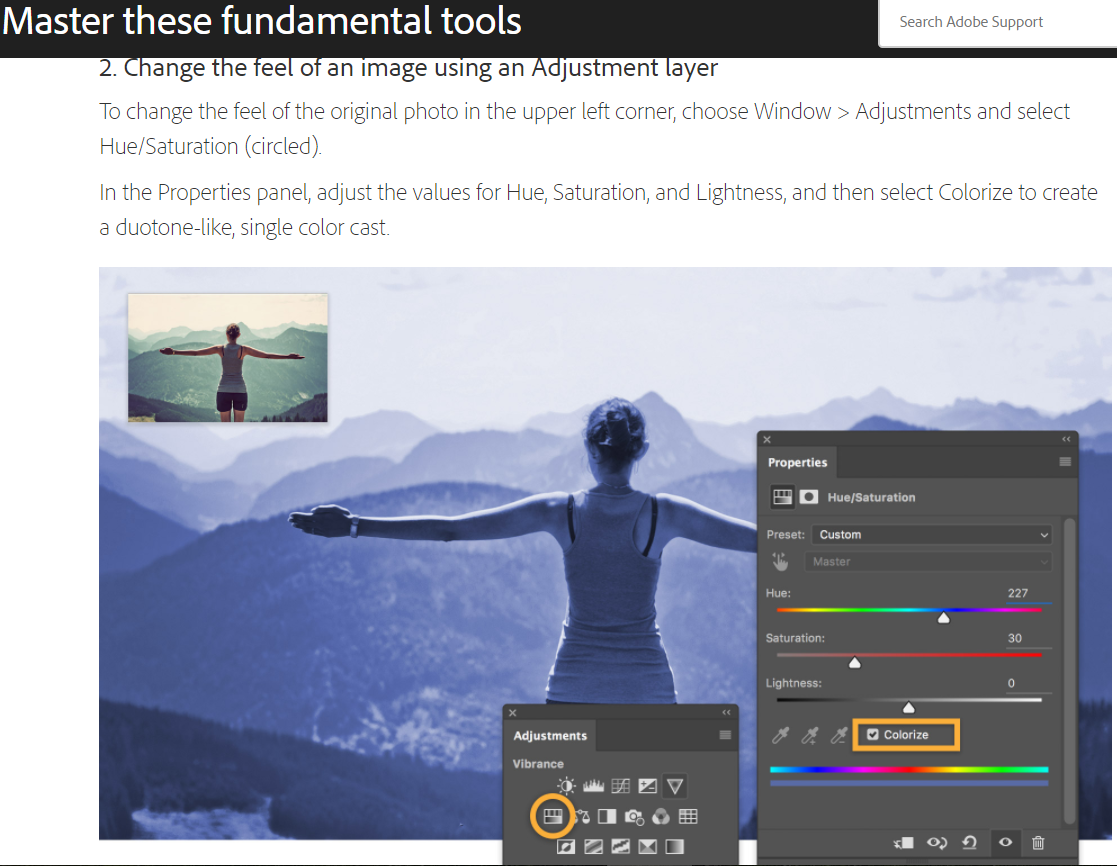Reset adjustment to defaults icon
This screenshot has height=866, width=1117.
(x=970, y=843)
